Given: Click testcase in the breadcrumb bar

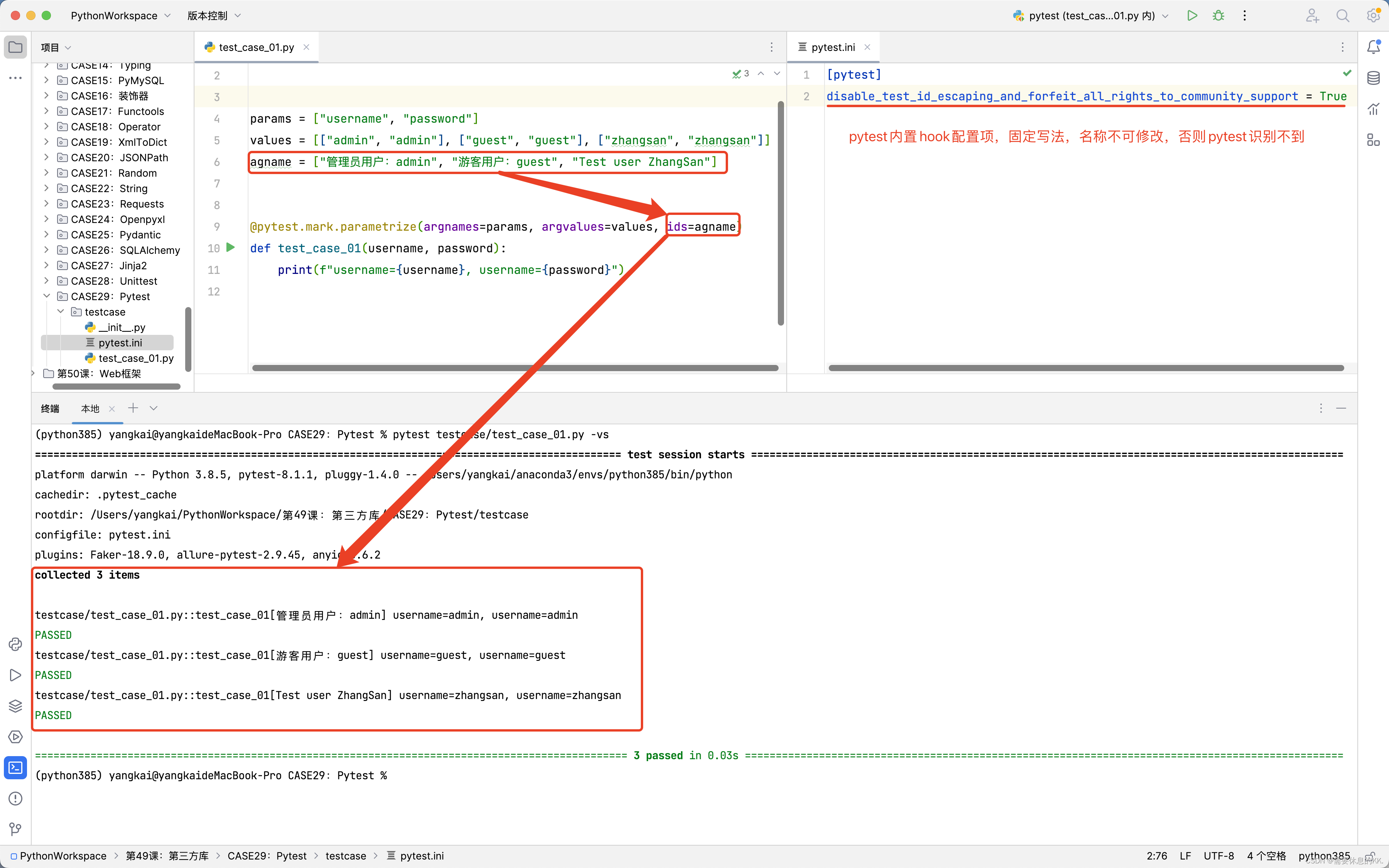Looking at the screenshot, I should [346, 855].
